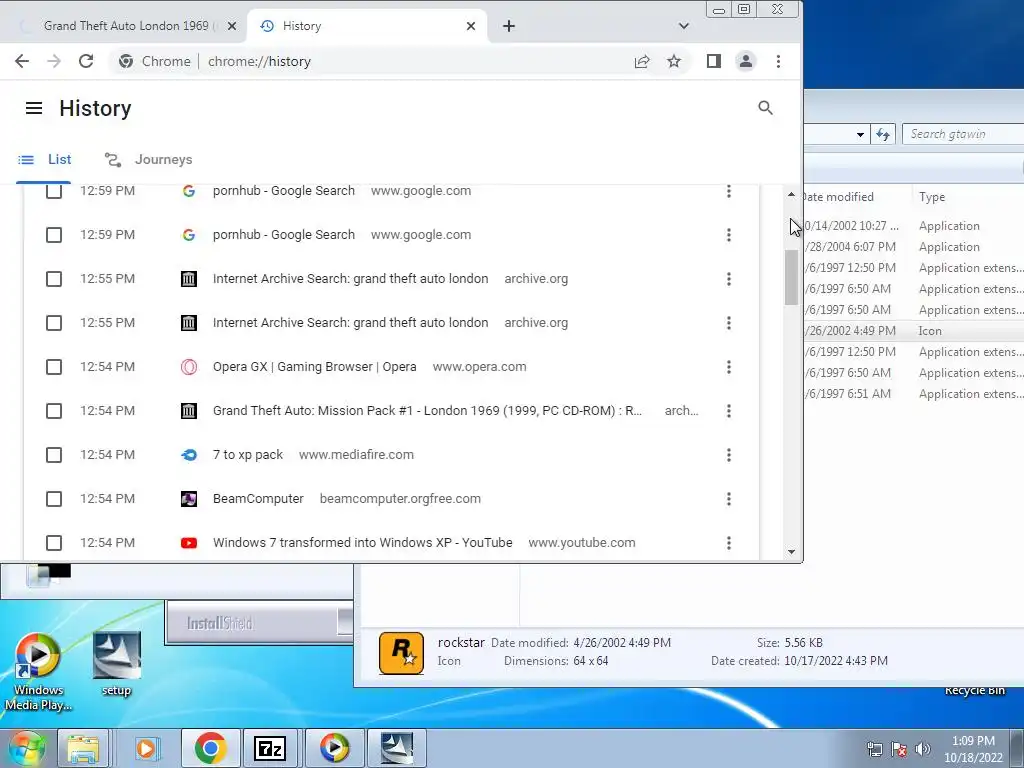Image resolution: width=1024 pixels, height=768 pixels.
Task: Refresh the Explorer folder view
Action: click(x=883, y=135)
